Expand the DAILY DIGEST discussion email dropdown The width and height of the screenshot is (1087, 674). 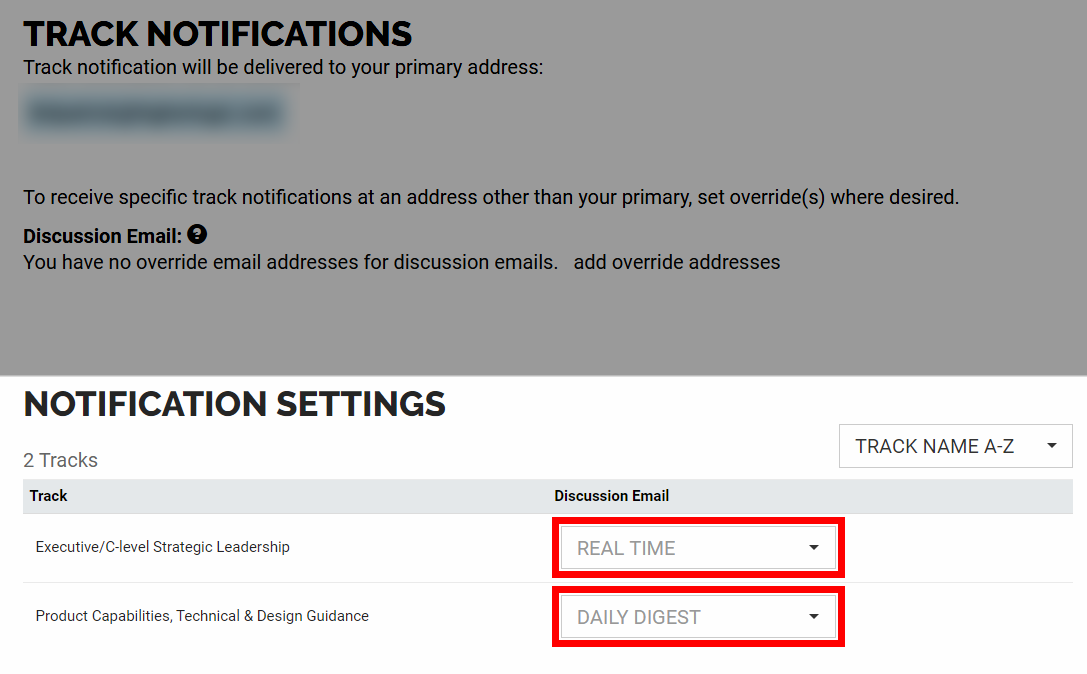pos(698,616)
